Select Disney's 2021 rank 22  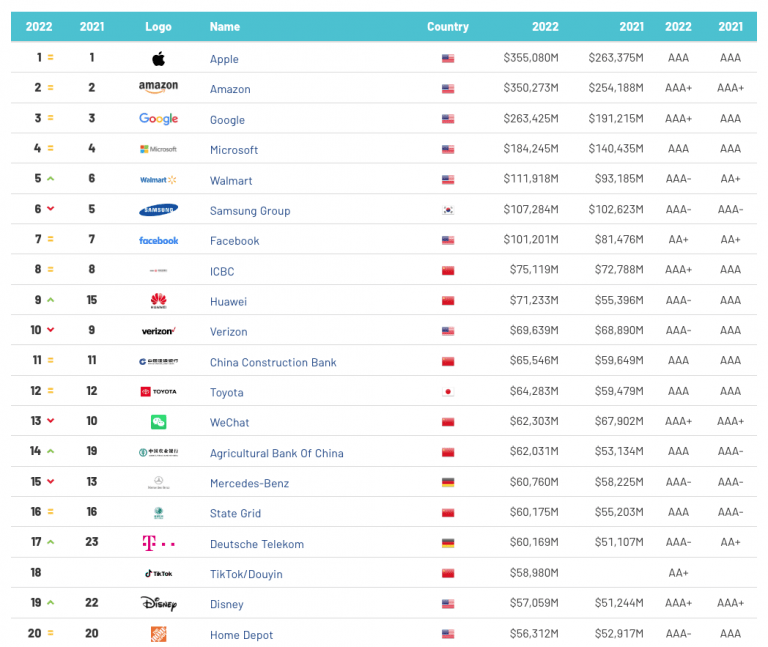coord(92,602)
